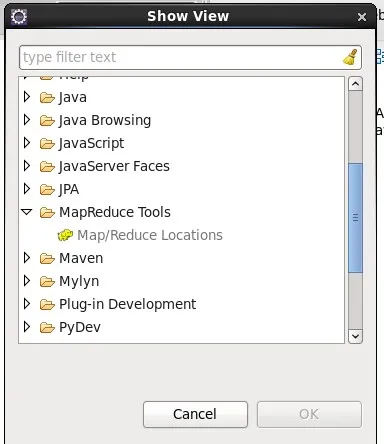Click the Mylyn folder icon

pos(47,281)
